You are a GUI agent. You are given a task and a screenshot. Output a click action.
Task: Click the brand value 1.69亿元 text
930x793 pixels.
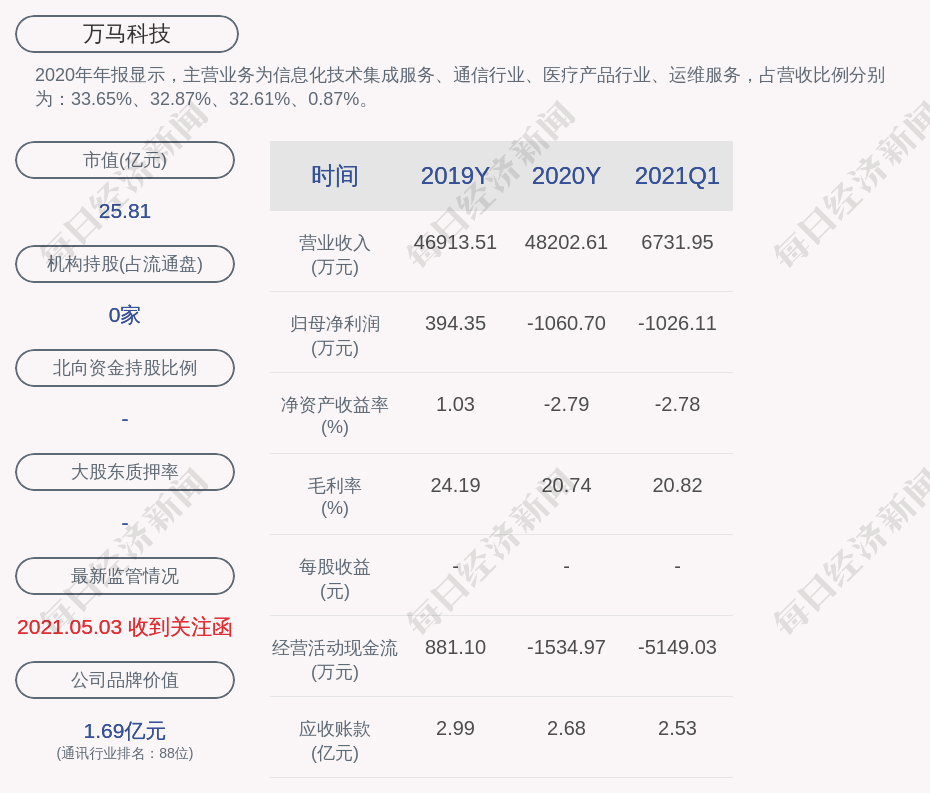pos(124,731)
